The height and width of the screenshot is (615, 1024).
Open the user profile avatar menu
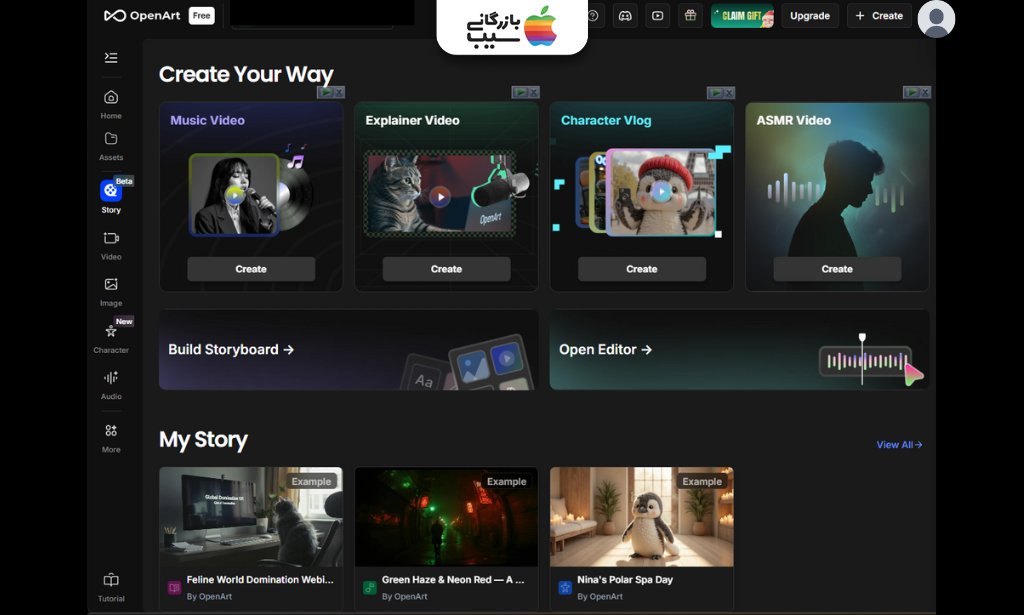coord(936,19)
